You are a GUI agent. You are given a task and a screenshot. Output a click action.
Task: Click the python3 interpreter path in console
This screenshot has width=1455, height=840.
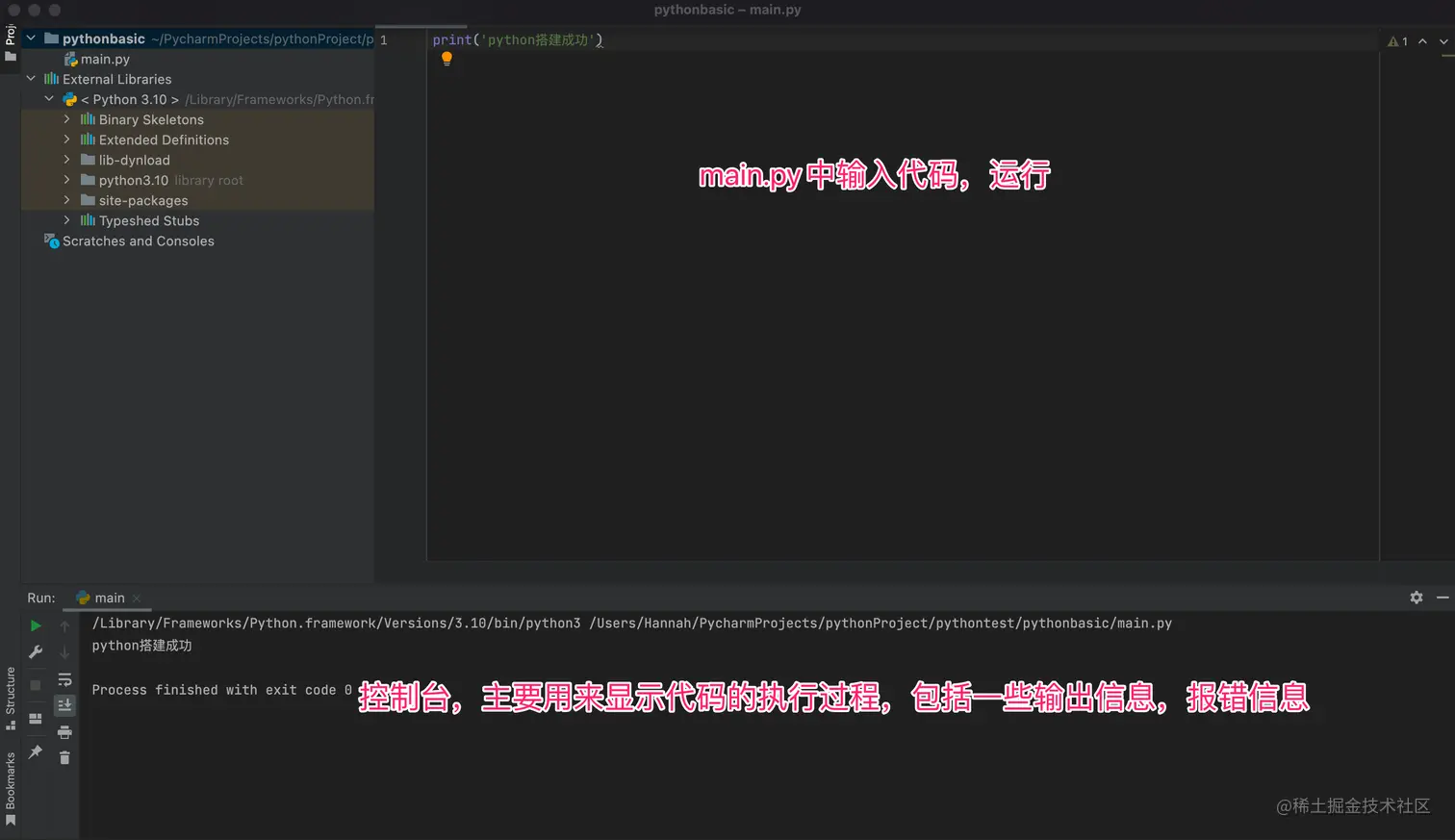336,624
